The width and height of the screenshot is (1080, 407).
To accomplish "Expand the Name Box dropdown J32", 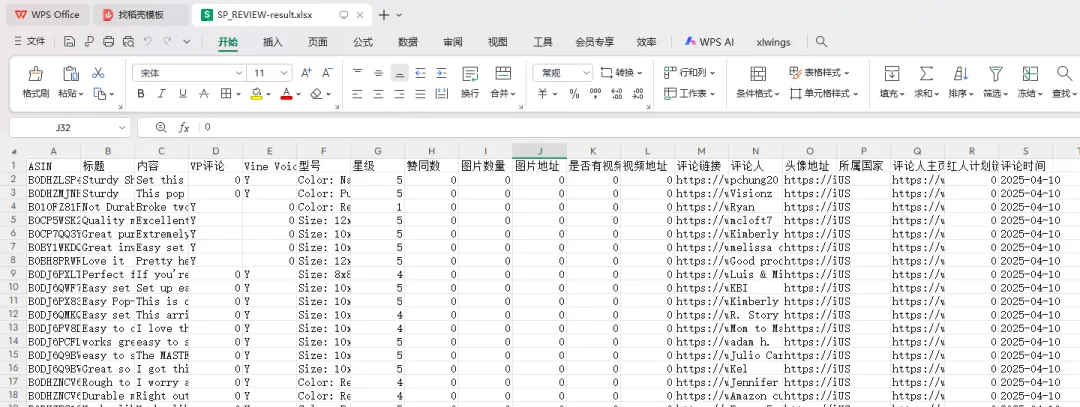I will tap(122, 127).
